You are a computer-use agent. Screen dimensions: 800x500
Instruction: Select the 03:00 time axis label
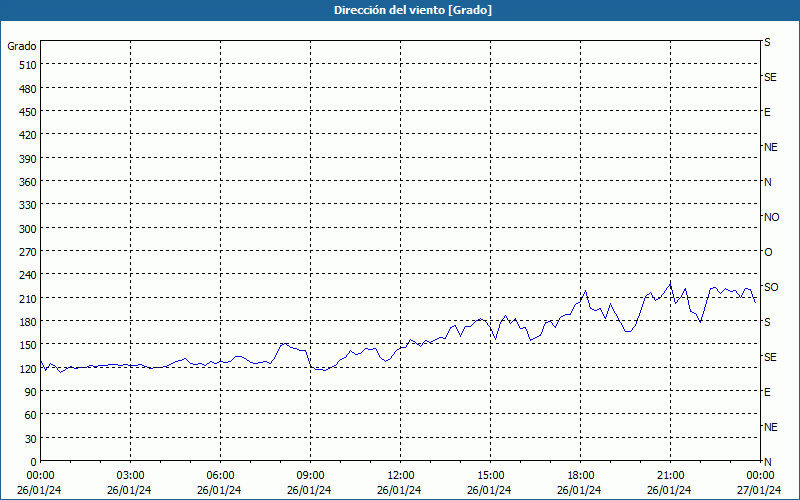point(131,476)
